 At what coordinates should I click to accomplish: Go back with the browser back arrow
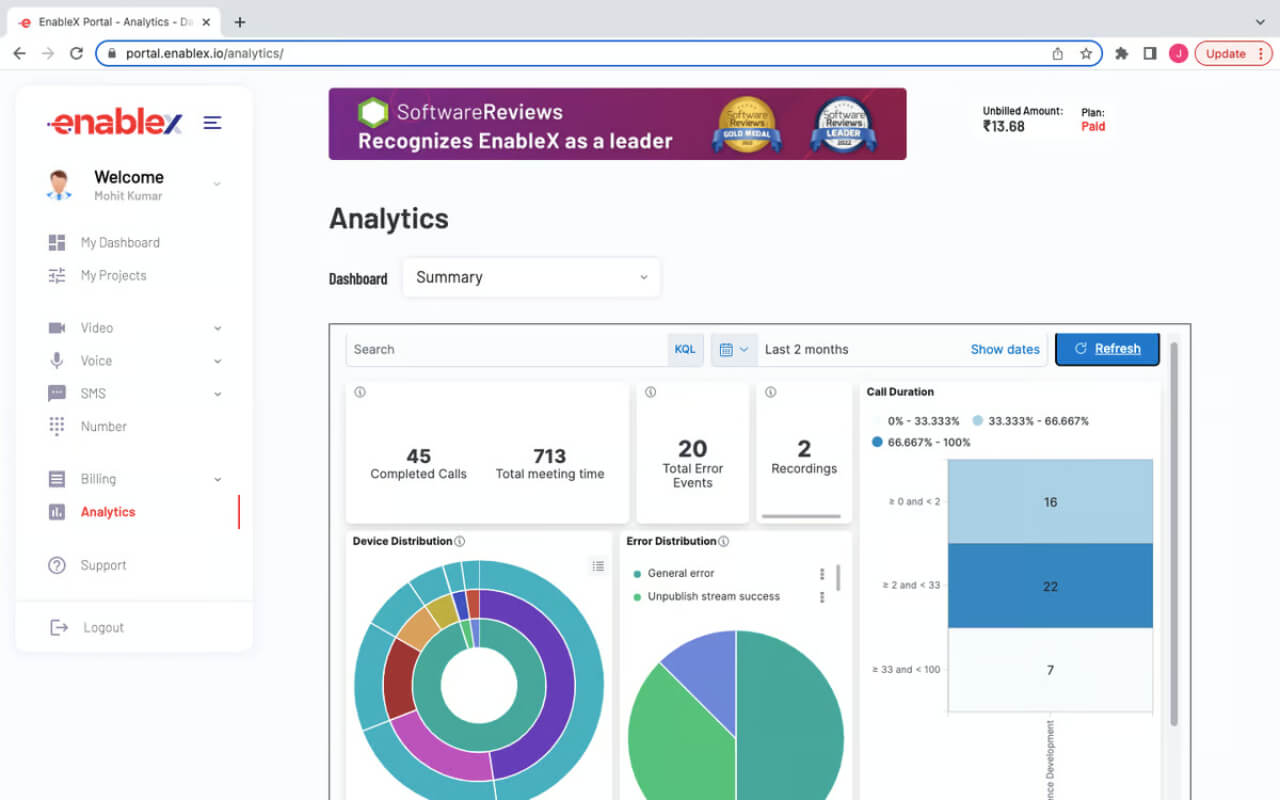[19, 54]
